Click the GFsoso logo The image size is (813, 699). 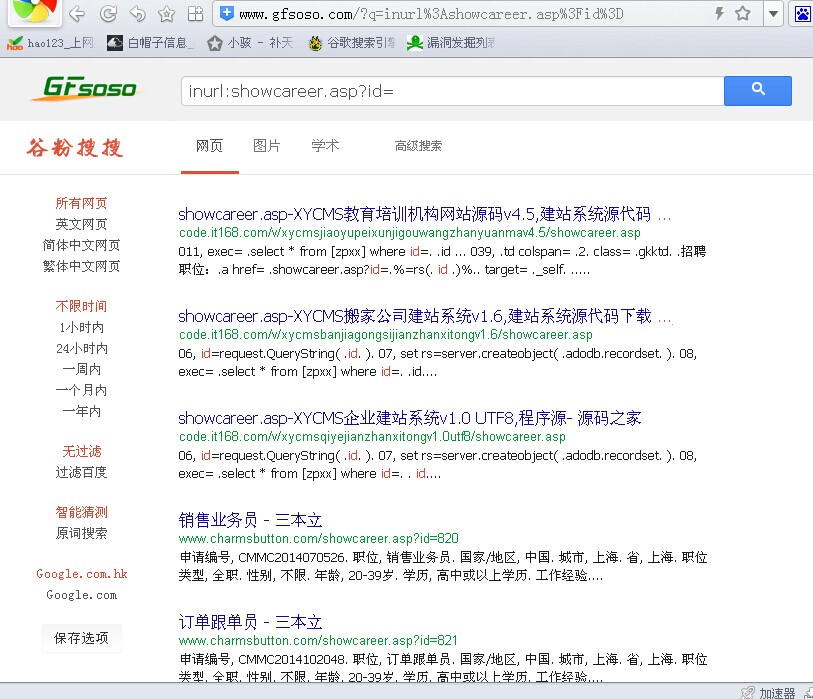coord(89,87)
